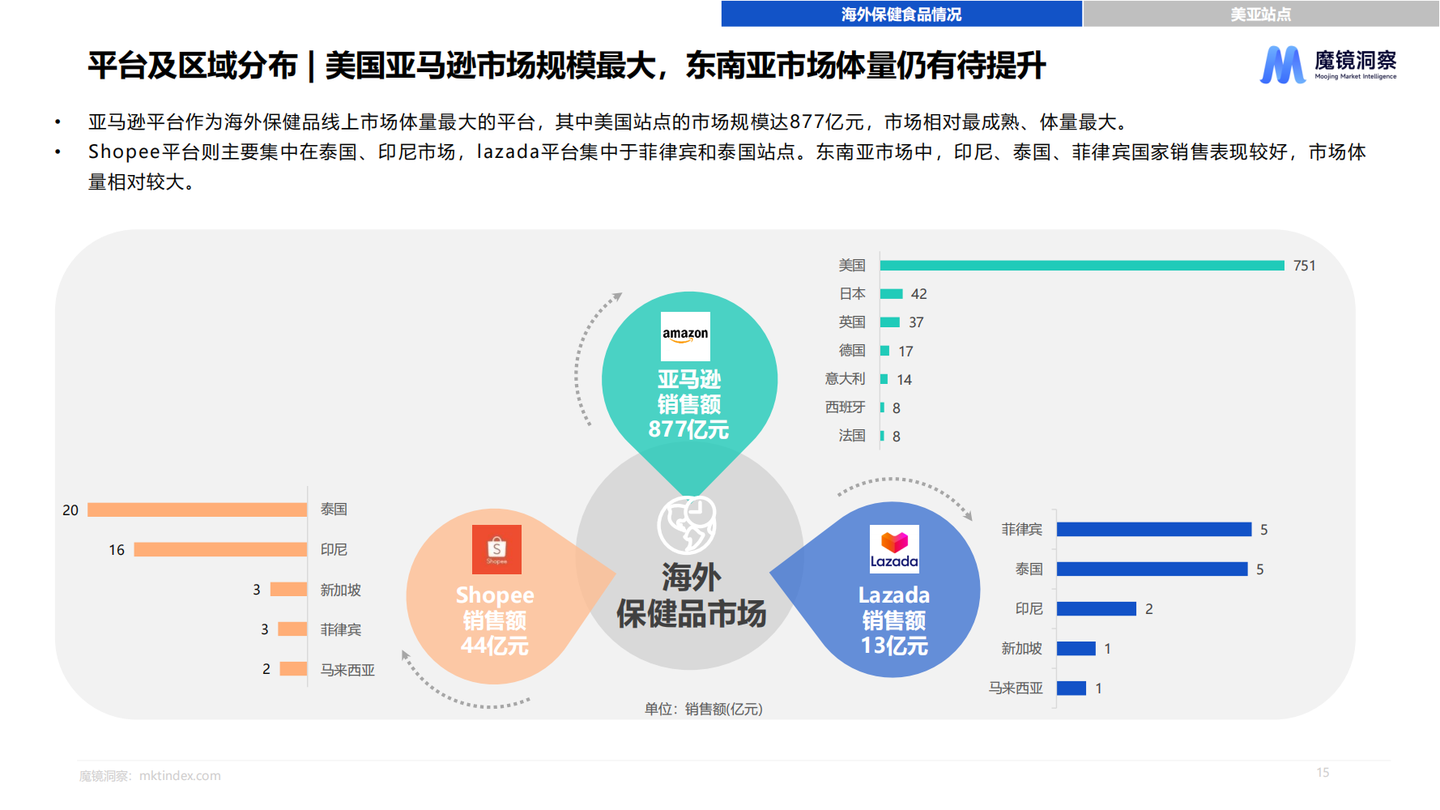Select the value 8 for 西班牙
The image size is (1440, 810).
[896, 408]
